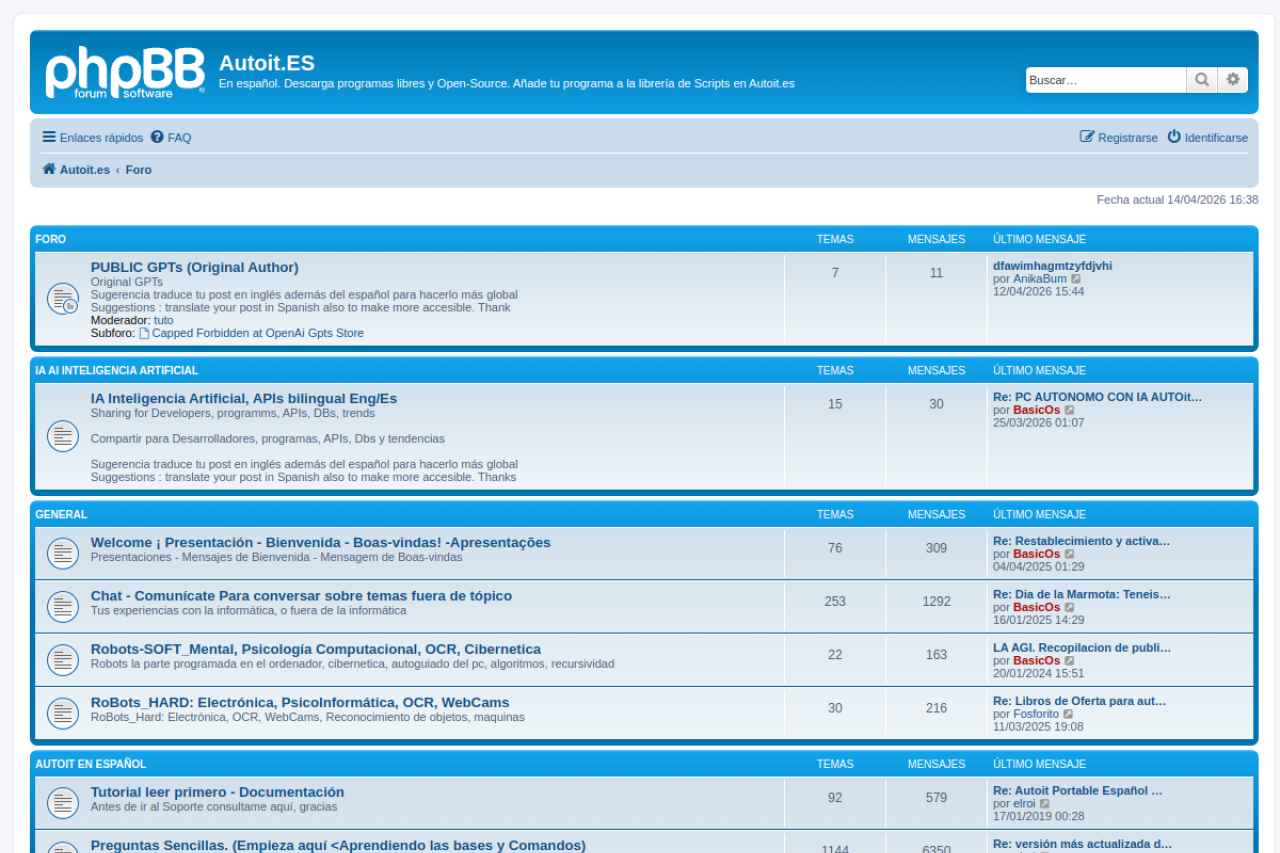Open the PUBLIC GPTs (Original Author) forum
Screen dimensions: 1280x853
click(x=194, y=267)
